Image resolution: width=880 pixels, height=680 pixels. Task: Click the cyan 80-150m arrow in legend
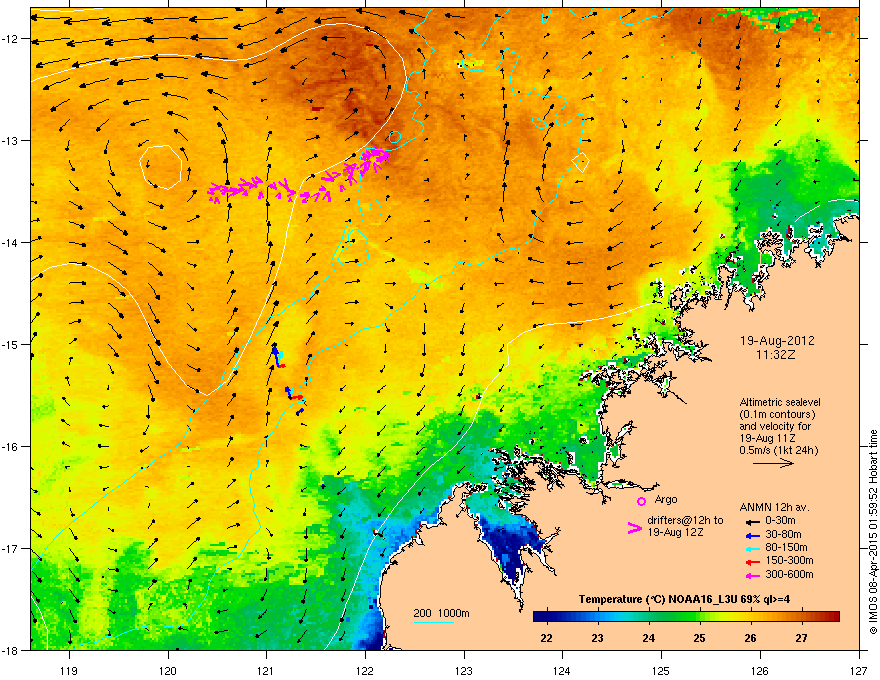pos(752,549)
